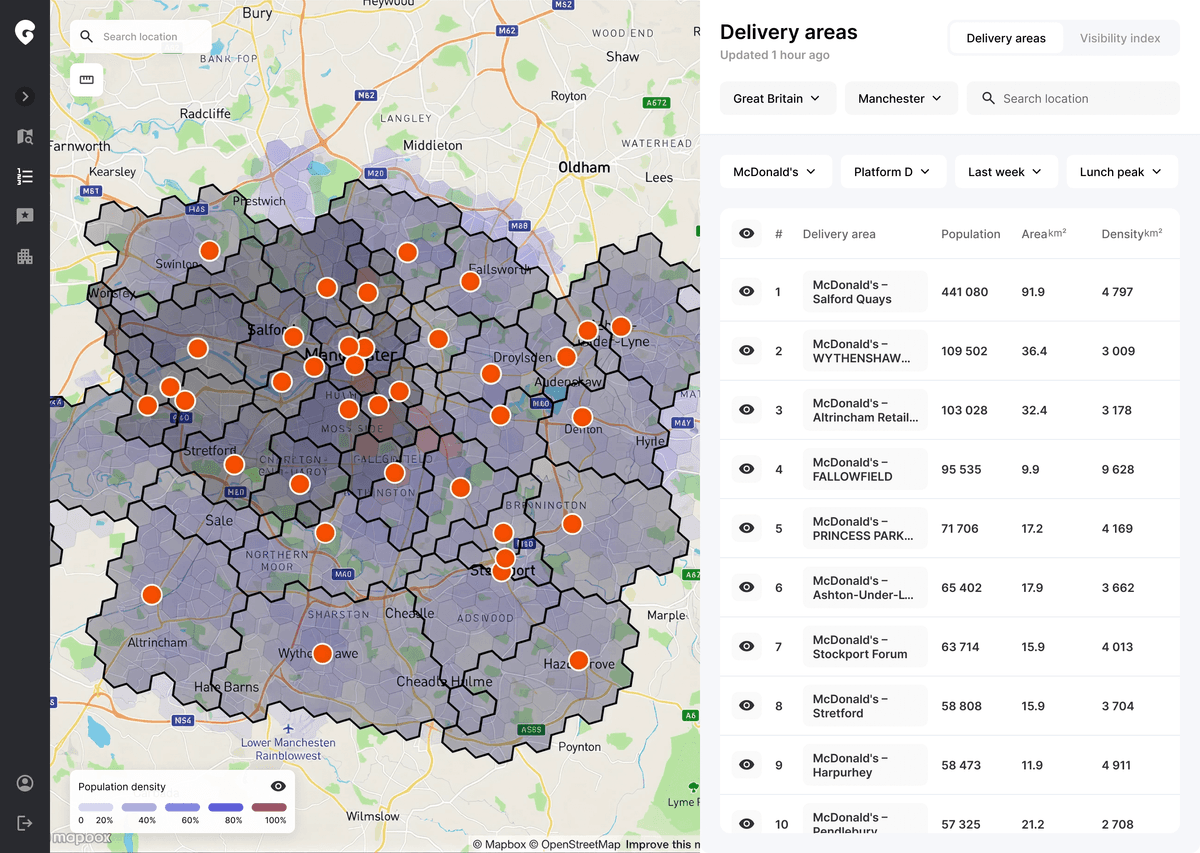
Task: Expand the Last week time period selector
Action: point(1006,171)
